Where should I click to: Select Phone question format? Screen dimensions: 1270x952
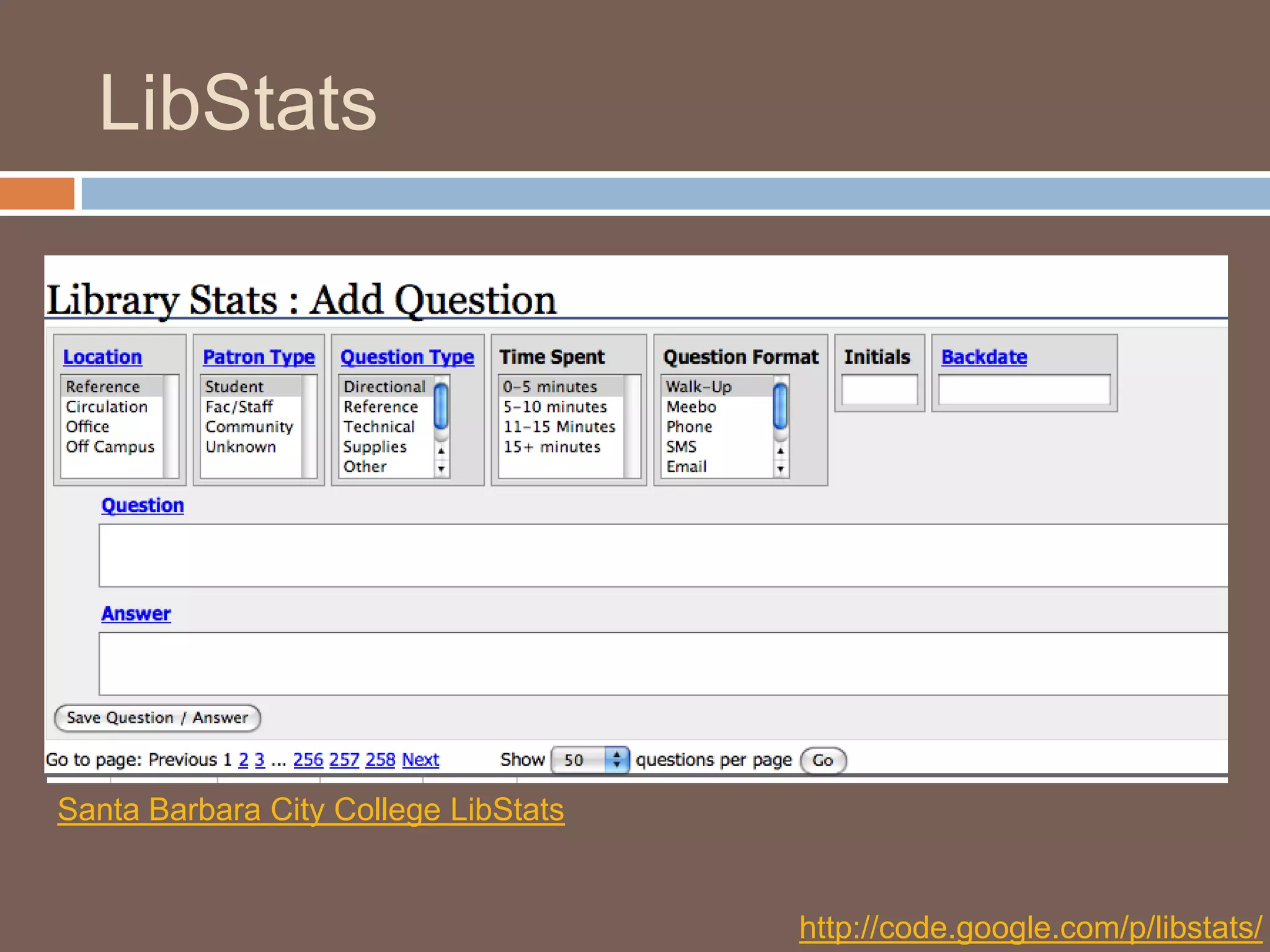point(717,426)
